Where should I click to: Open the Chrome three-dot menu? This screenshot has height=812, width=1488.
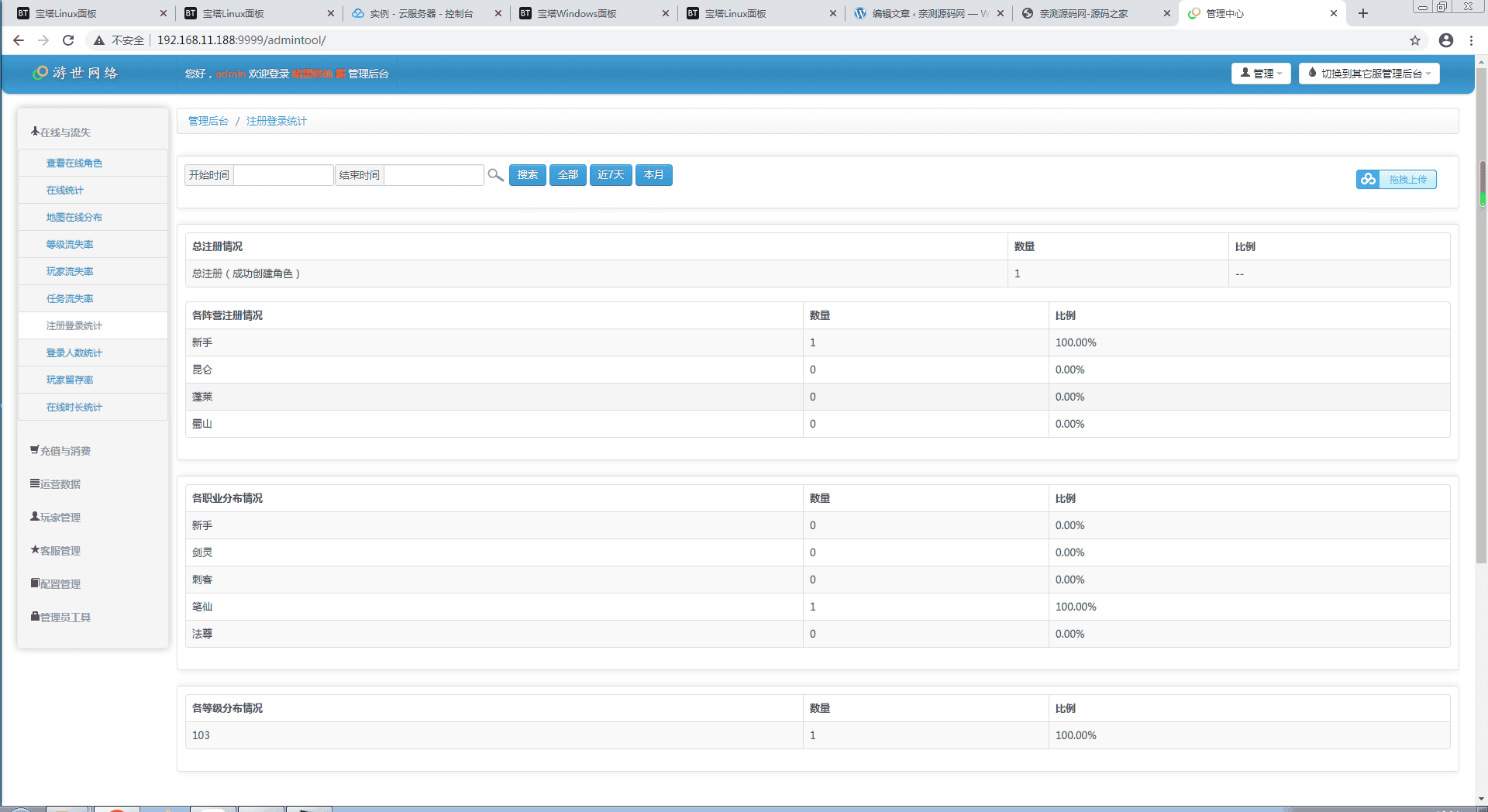tap(1471, 40)
